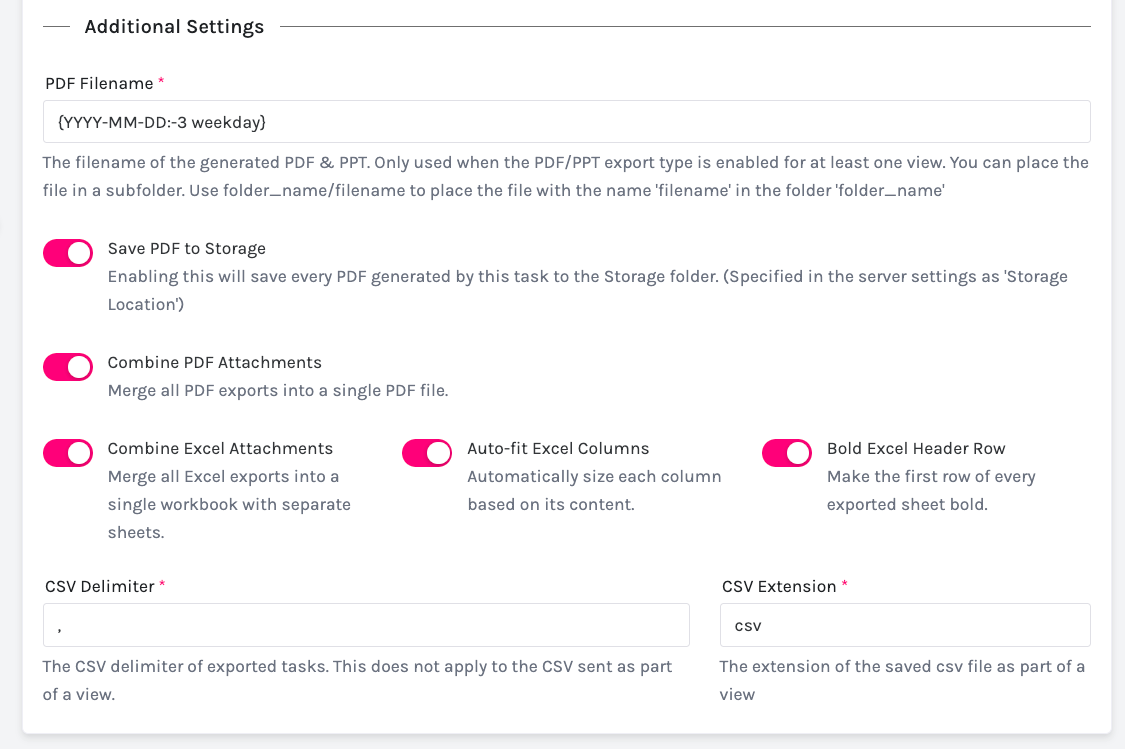The height and width of the screenshot is (749, 1125).
Task: Click the Bold Excel Header Row label
Action: [915, 448]
